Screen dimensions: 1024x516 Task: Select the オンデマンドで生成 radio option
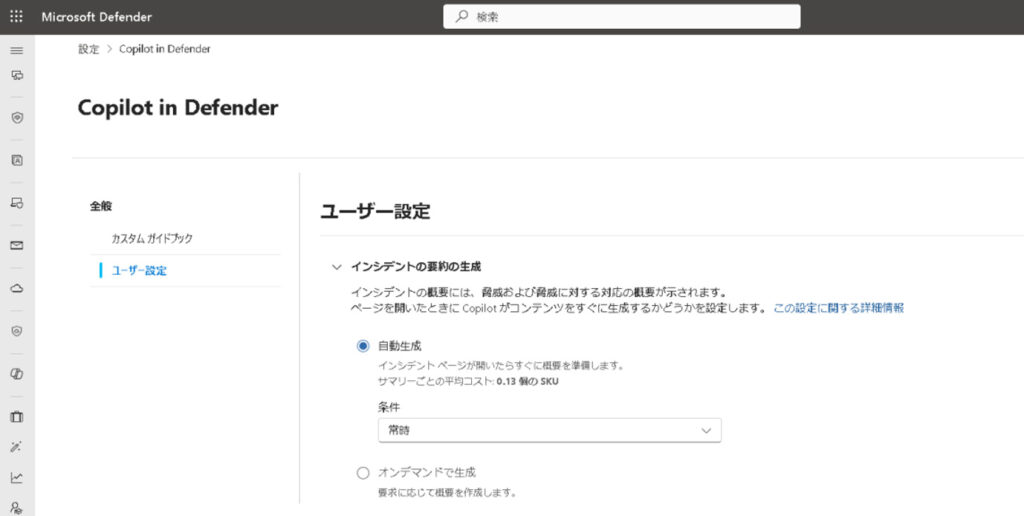click(x=363, y=473)
